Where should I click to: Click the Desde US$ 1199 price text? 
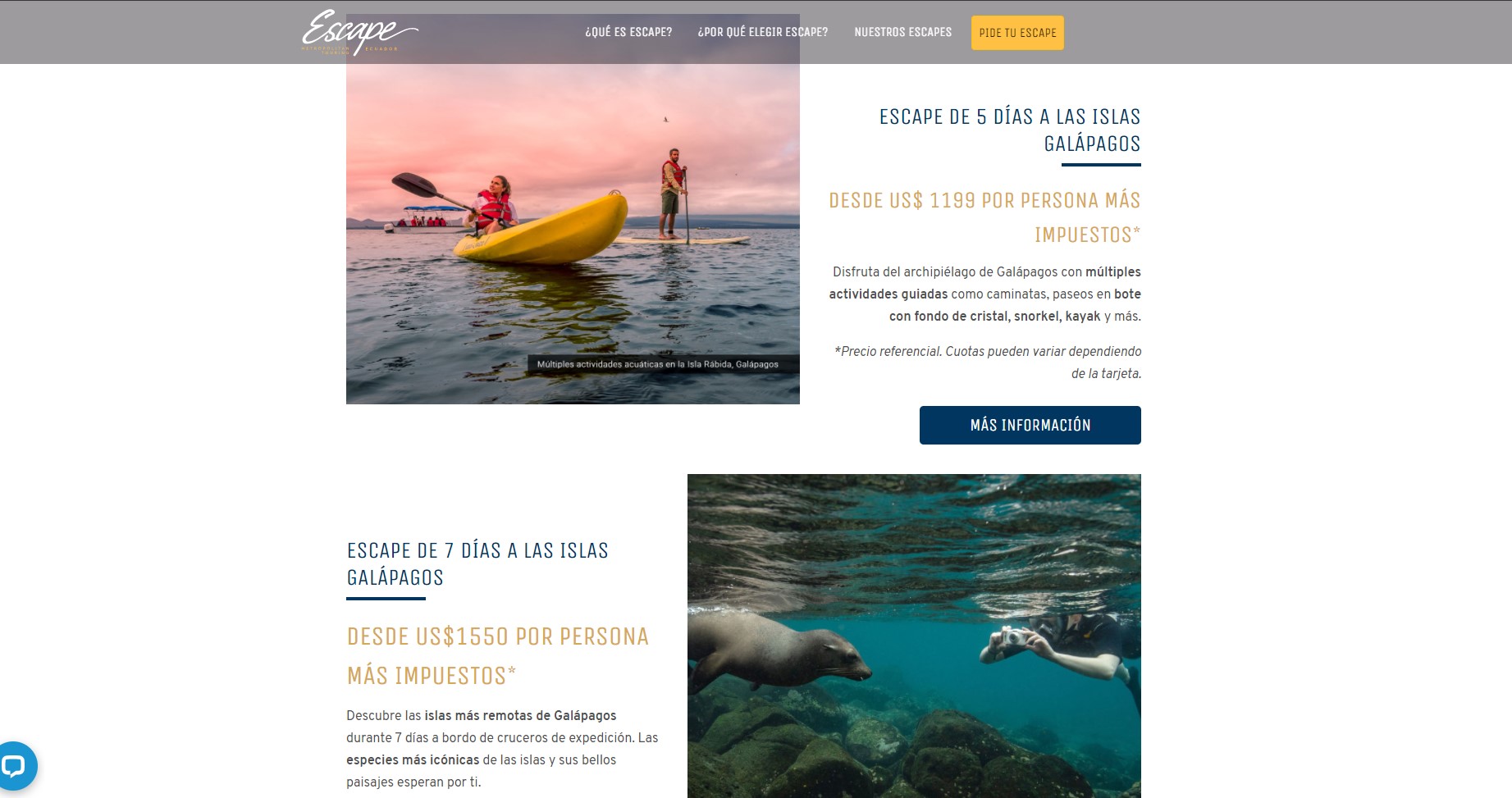[984, 217]
